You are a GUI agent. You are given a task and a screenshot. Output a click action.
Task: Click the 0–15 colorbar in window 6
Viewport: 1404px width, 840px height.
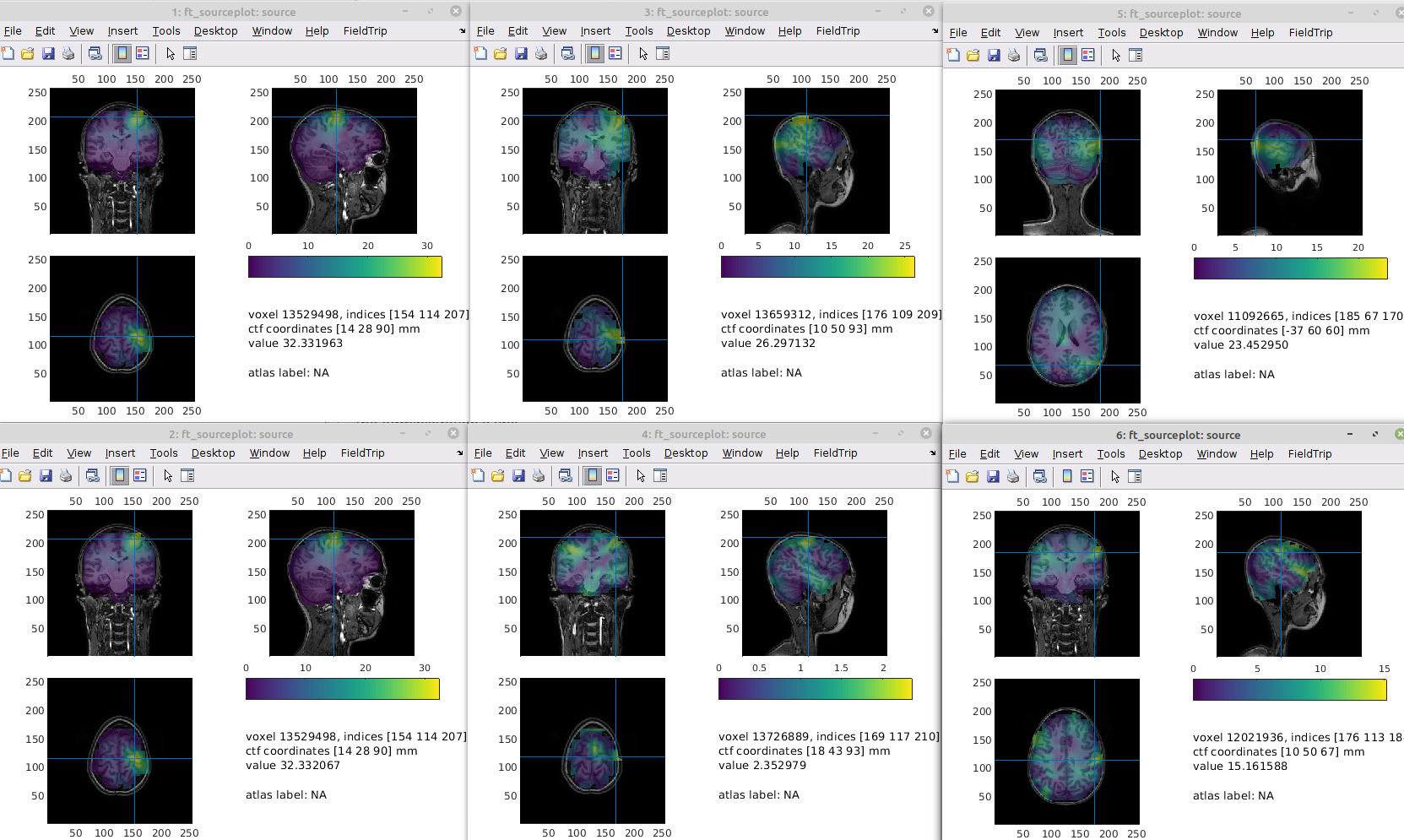[x=1289, y=690]
